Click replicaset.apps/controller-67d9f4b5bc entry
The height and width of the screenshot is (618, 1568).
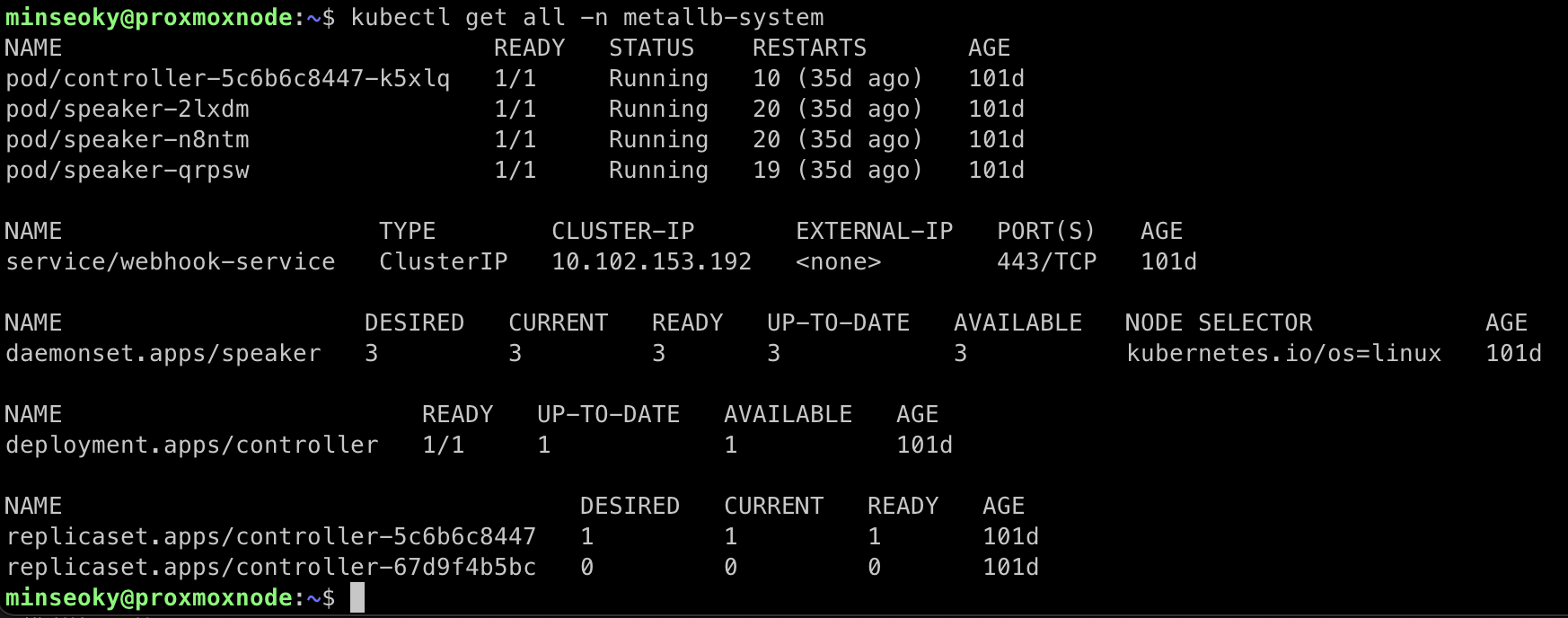click(x=270, y=568)
